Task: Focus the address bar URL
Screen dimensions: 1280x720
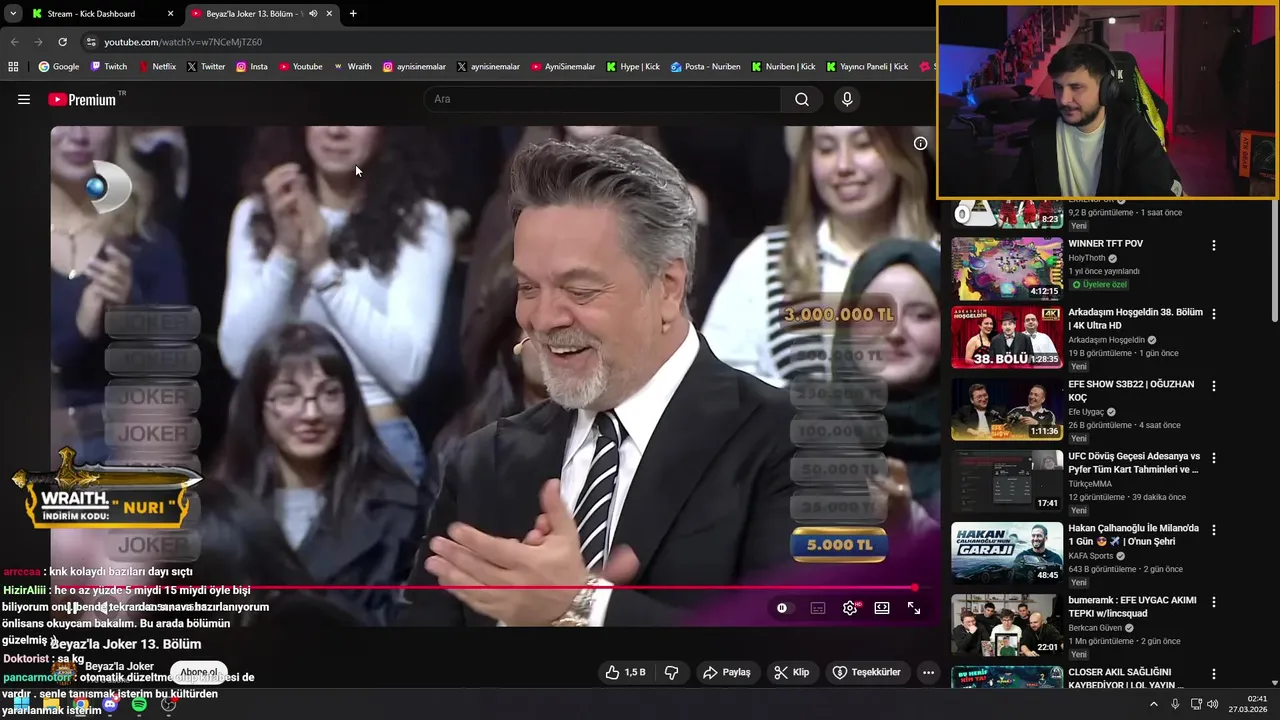Action: click(x=183, y=42)
